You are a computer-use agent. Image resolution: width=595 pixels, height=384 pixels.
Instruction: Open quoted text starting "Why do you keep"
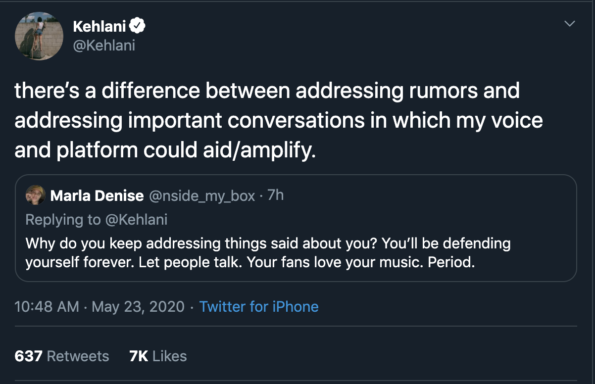pyautogui.click(x=268, y=243)
